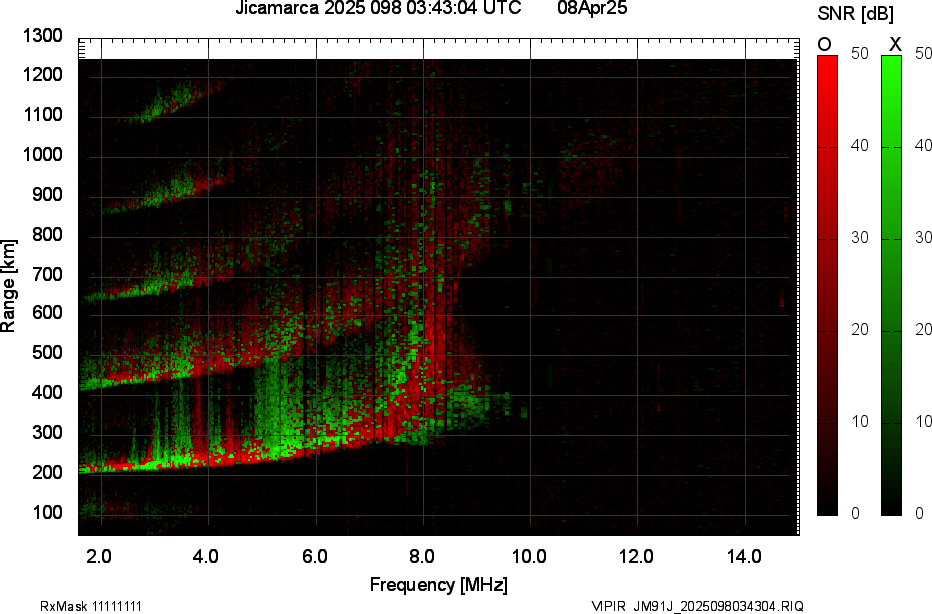Click the 4.0 frequency tick label

point(206,556)
